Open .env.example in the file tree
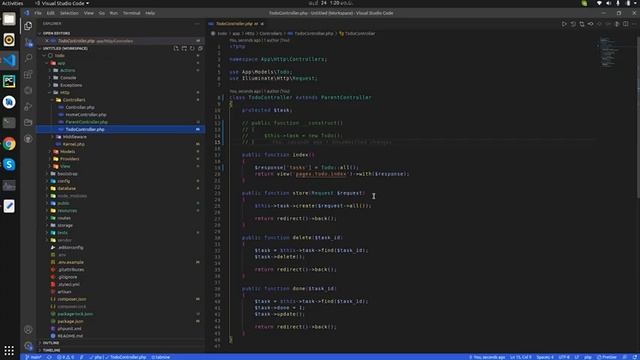 (x=70, y=262)
